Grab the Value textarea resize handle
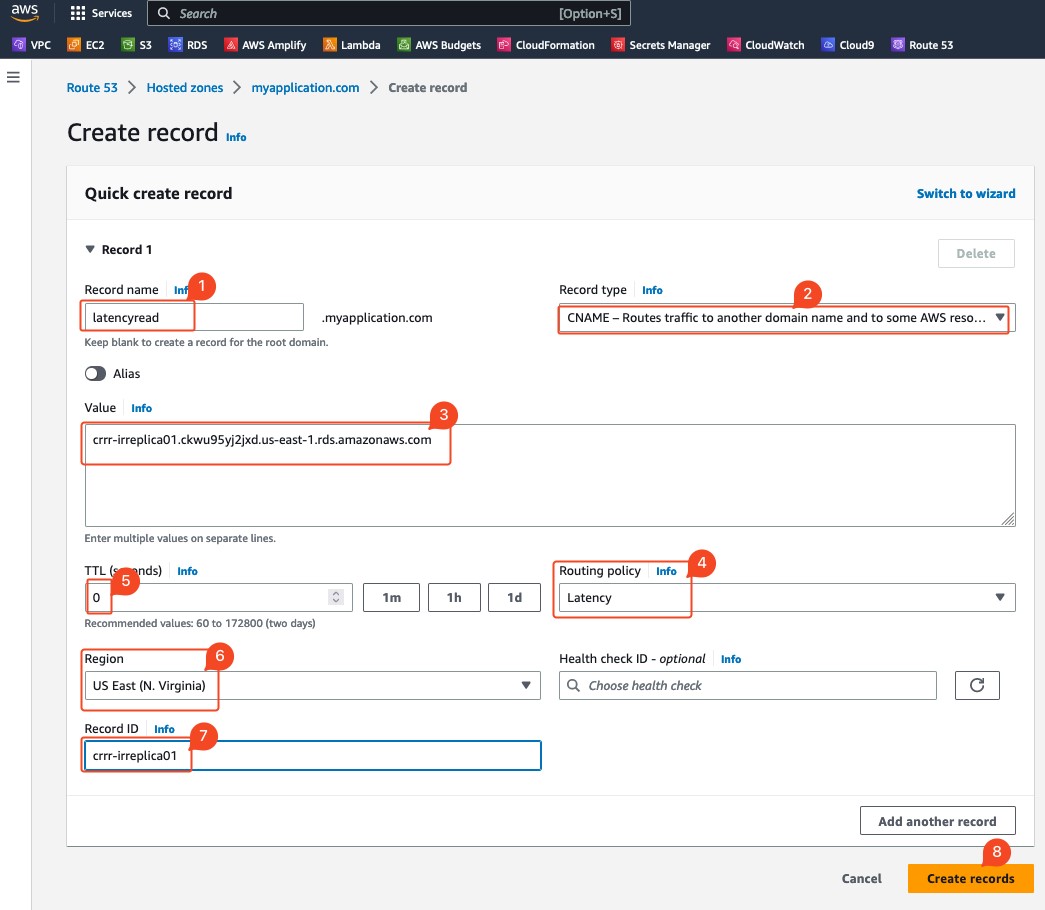 click(x=1008, y=519)
